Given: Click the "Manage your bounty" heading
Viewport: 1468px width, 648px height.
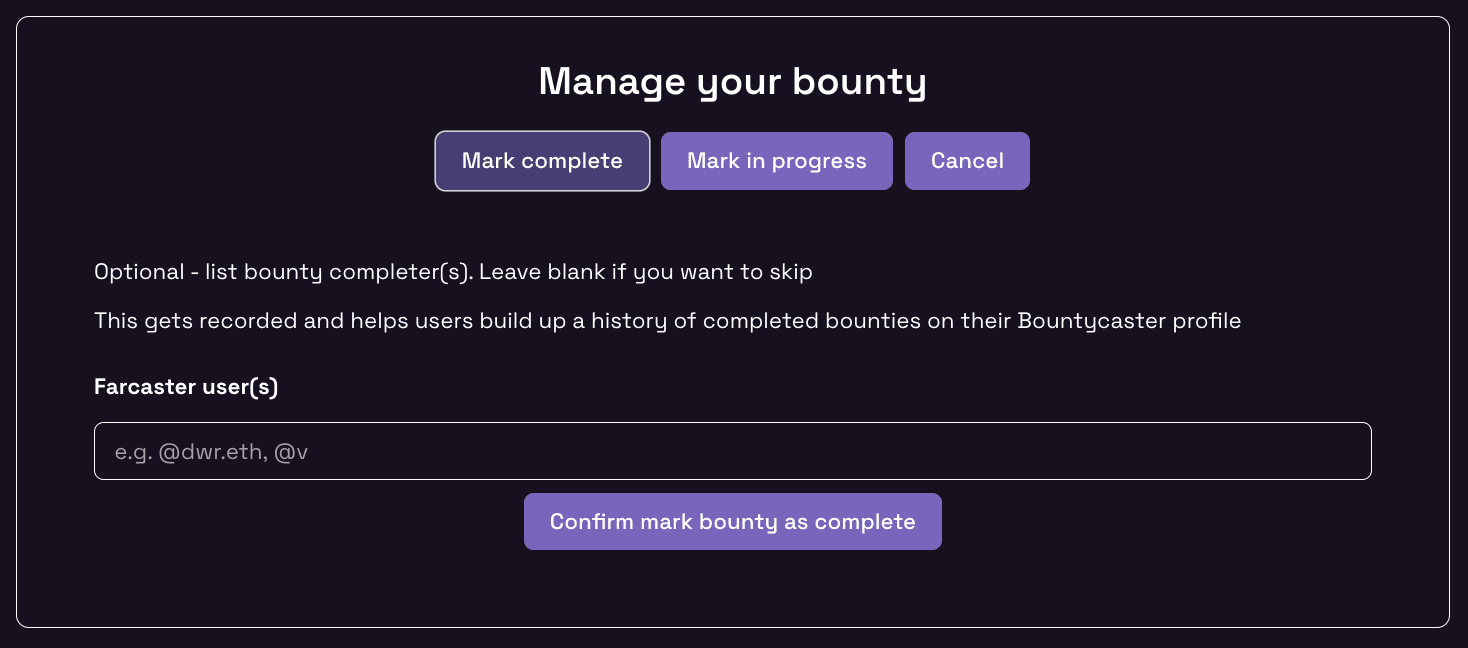Looking at the screenshot, I should [x=732, y=82].
